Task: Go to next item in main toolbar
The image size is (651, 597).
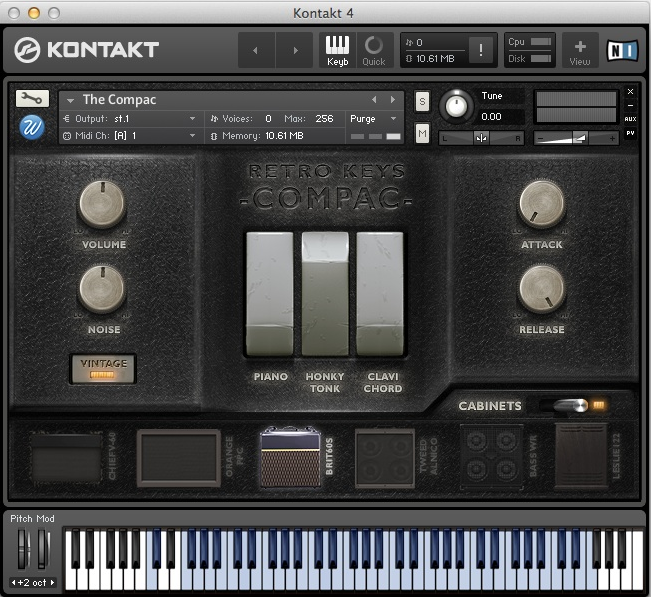Action: point(294,50)
